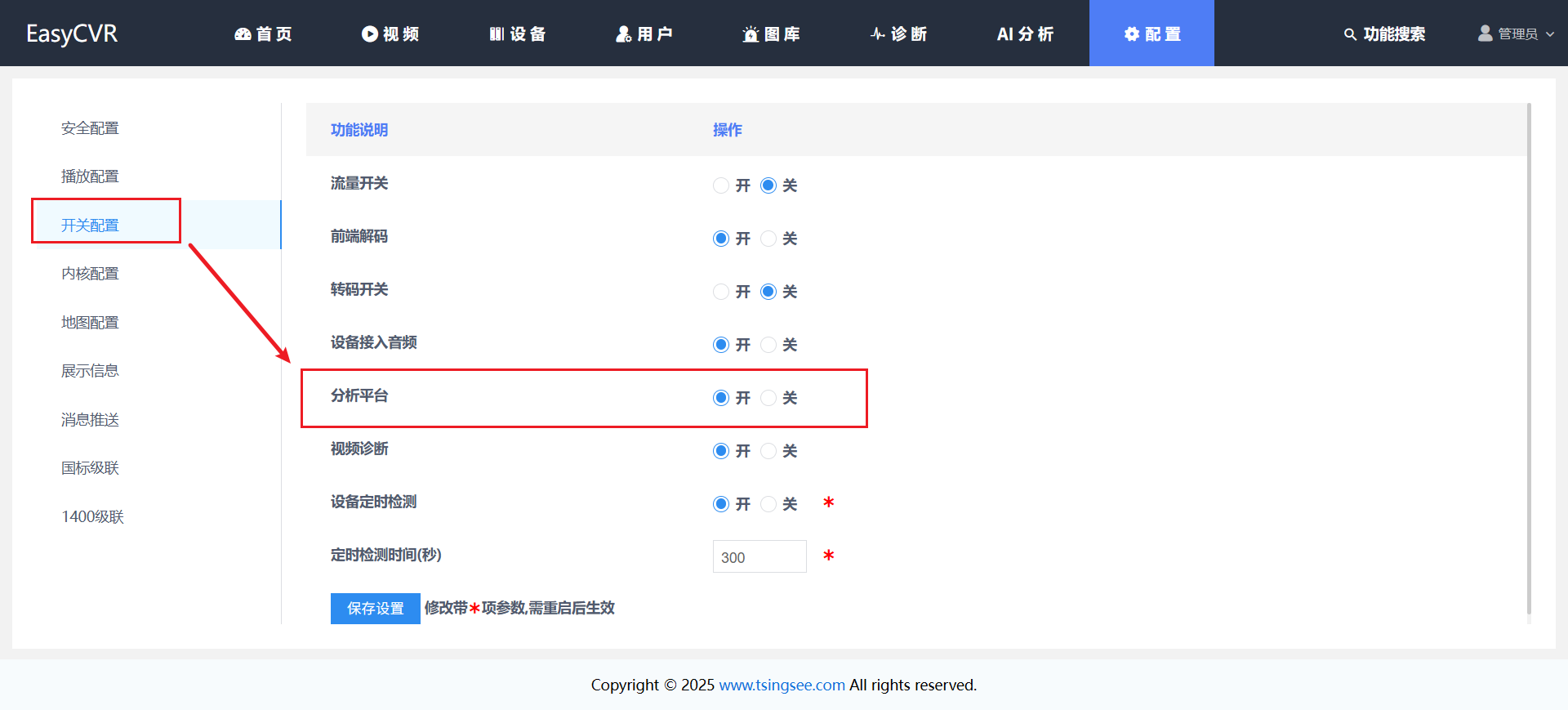Select 开 for 视频诊断
The image size is (1568, 710).
720,451
